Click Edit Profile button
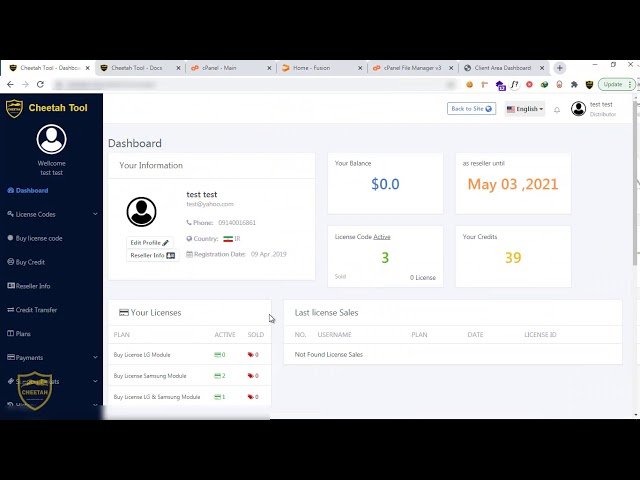This screenshot has width=640, height=480. click(149, 242)
